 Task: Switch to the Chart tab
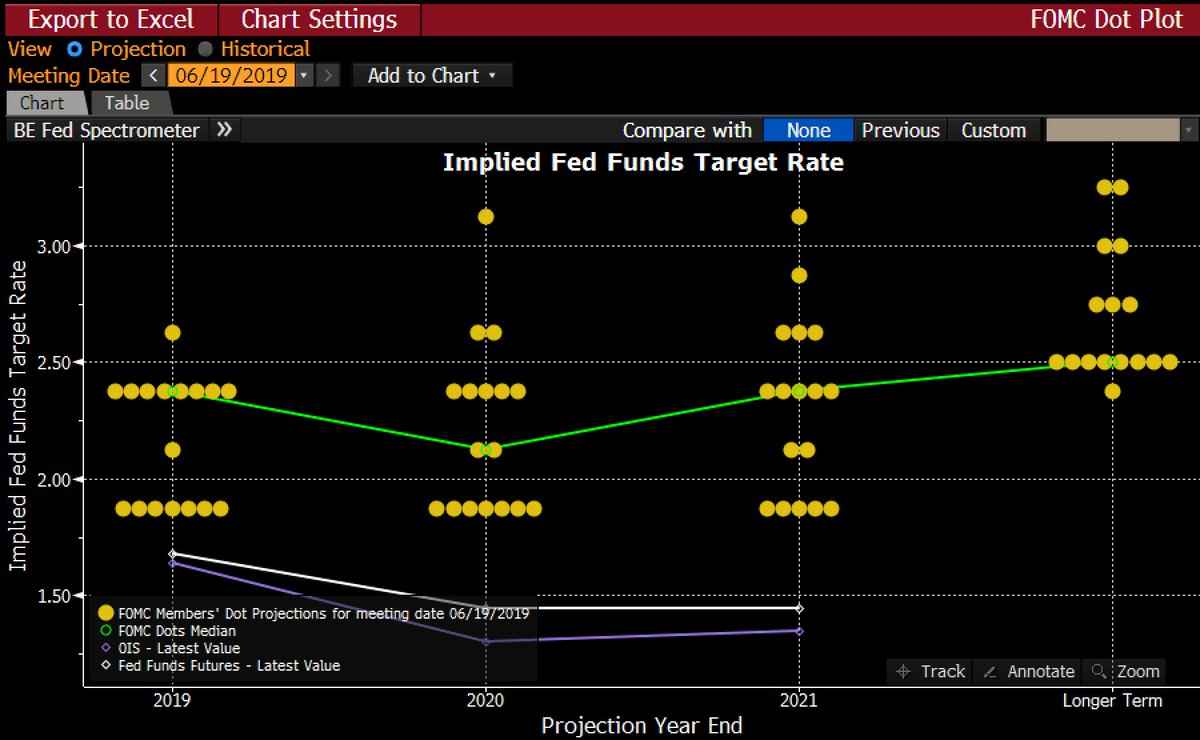coord(42,103)
